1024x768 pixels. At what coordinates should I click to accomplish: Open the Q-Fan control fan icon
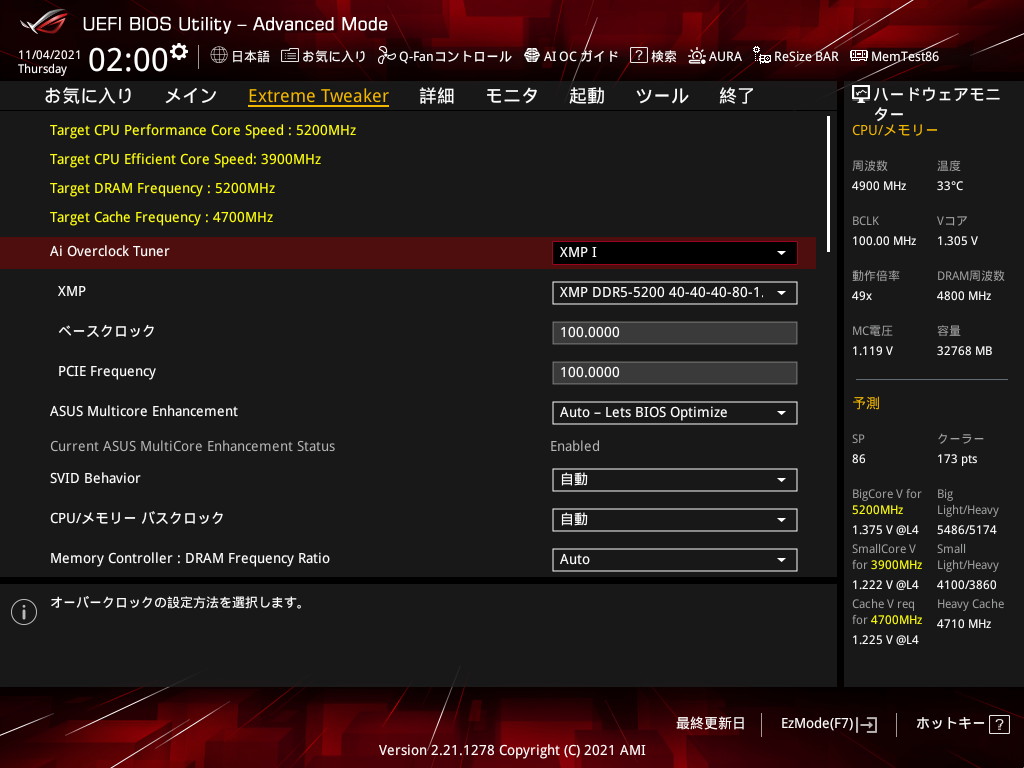click(x=386, y=56)
